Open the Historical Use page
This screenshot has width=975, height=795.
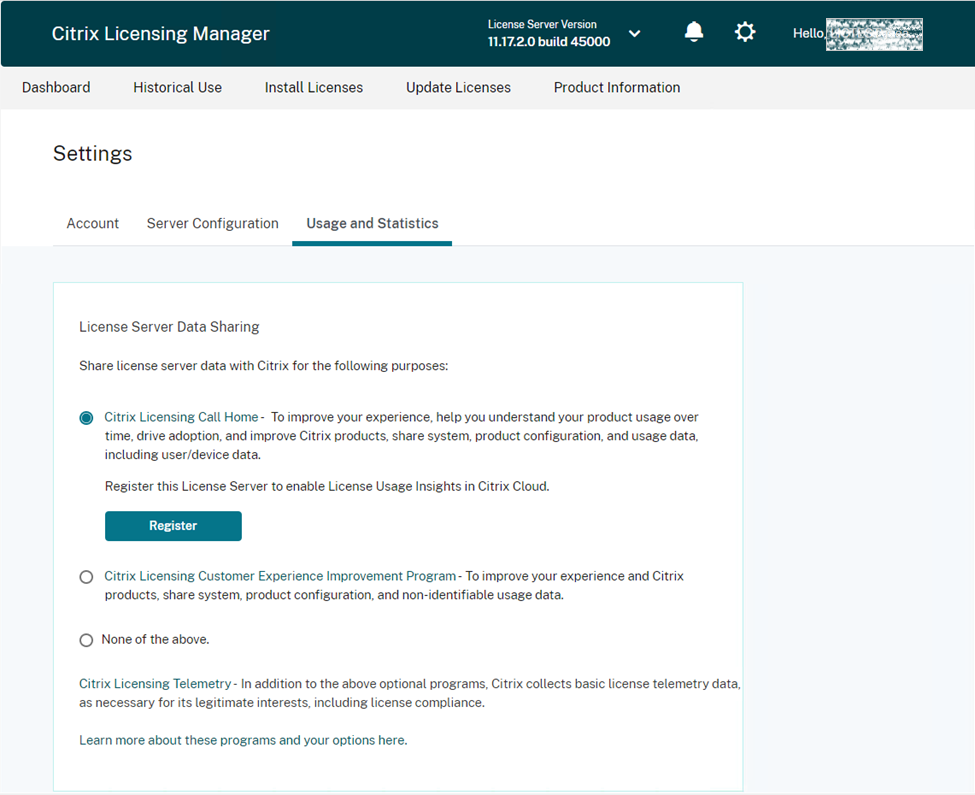tap(177, 88)
